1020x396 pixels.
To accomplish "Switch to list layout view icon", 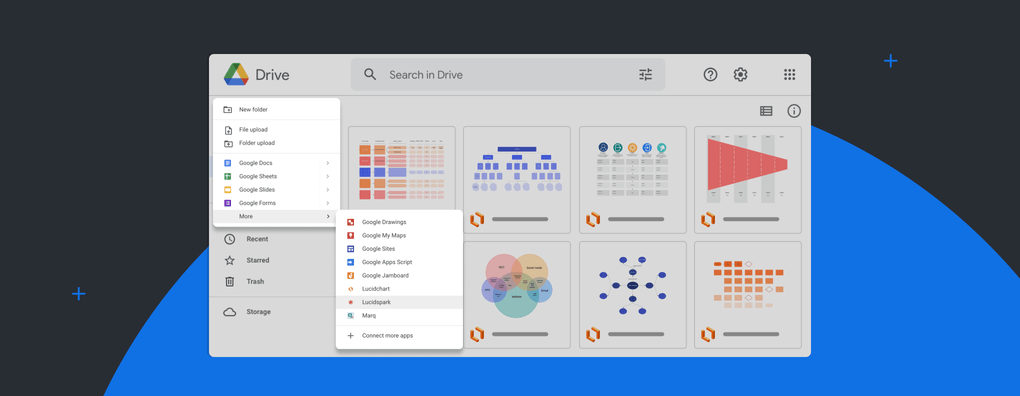I will pos(766,111).
